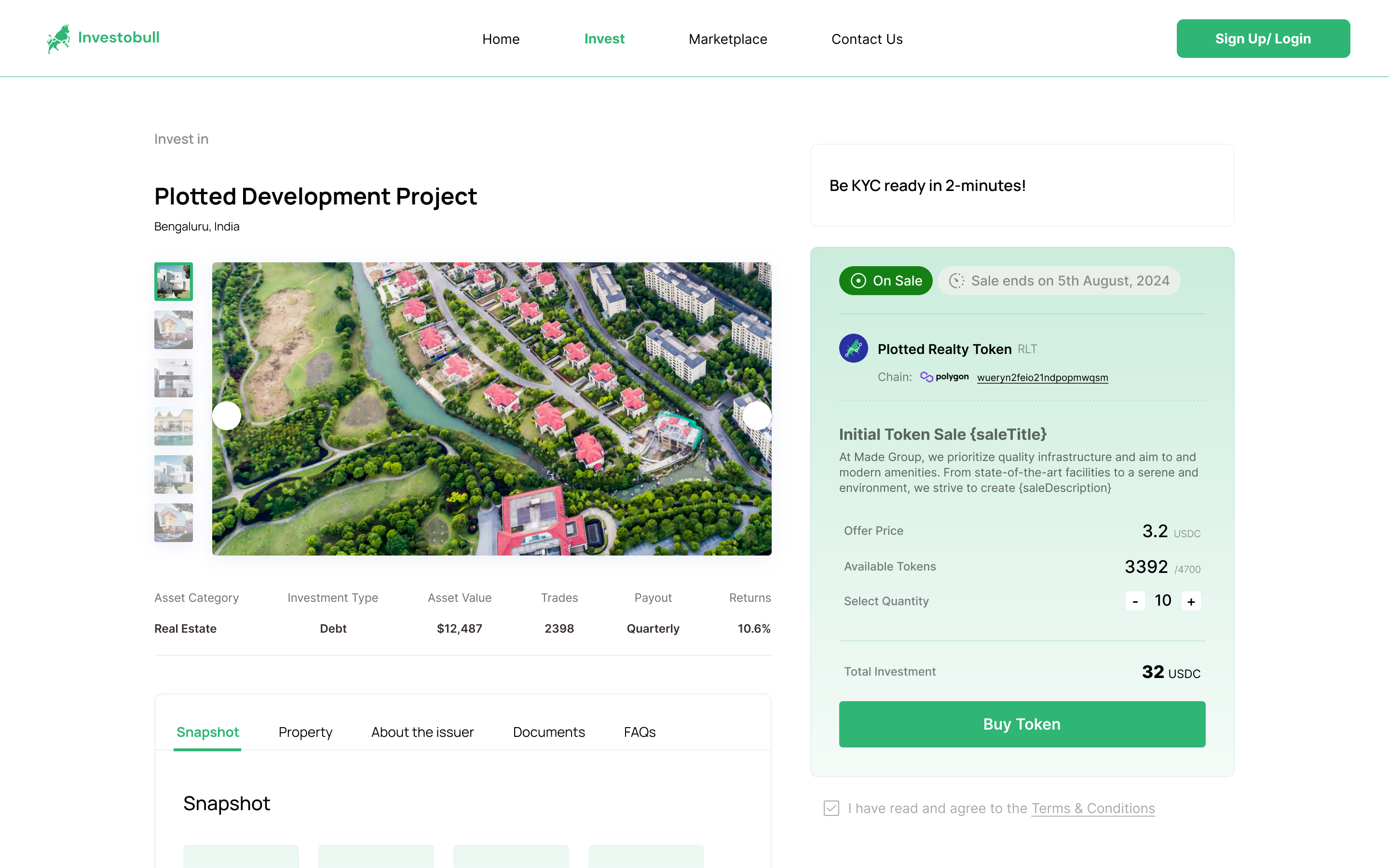Go to previous image in carousel
1389x868 pixels.
click(x=227, y=415)
